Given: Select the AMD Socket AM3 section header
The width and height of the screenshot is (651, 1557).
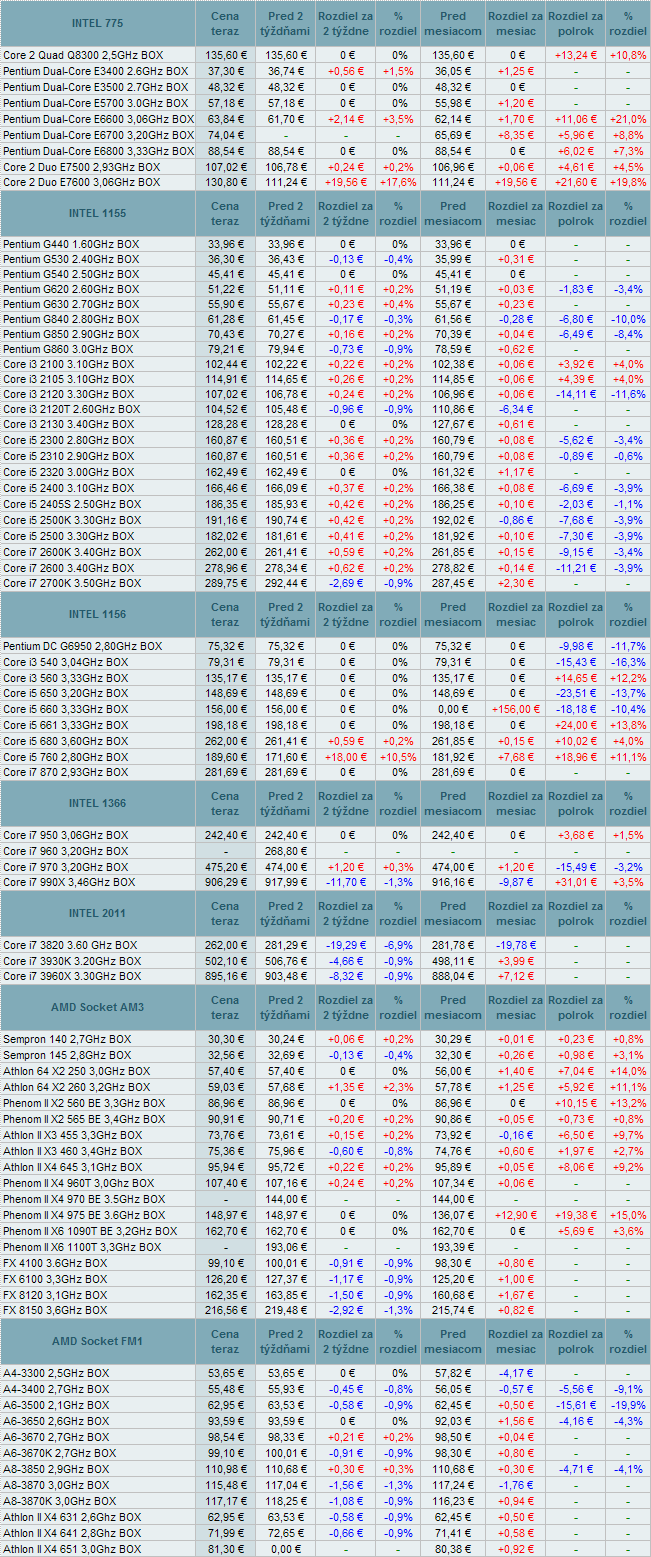Looking at the screenshot, I should point(98,1007).
